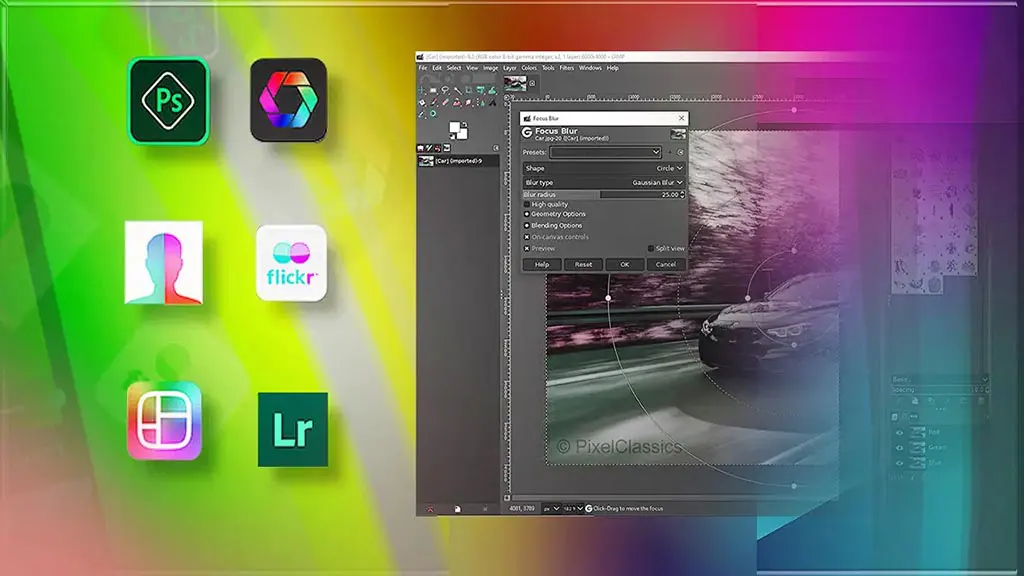Click the Flickr app icon
Screen dimensions: 1024x576
pyautogui.click(x=291, y=263)
